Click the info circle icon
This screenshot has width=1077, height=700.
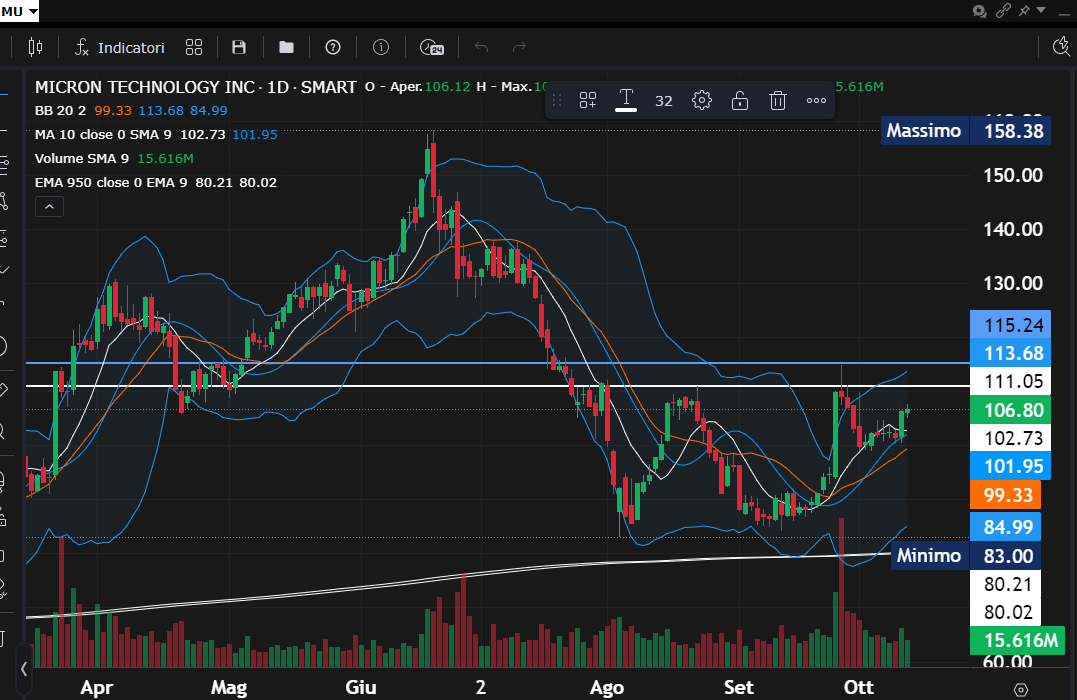click(x=381, y=47)
